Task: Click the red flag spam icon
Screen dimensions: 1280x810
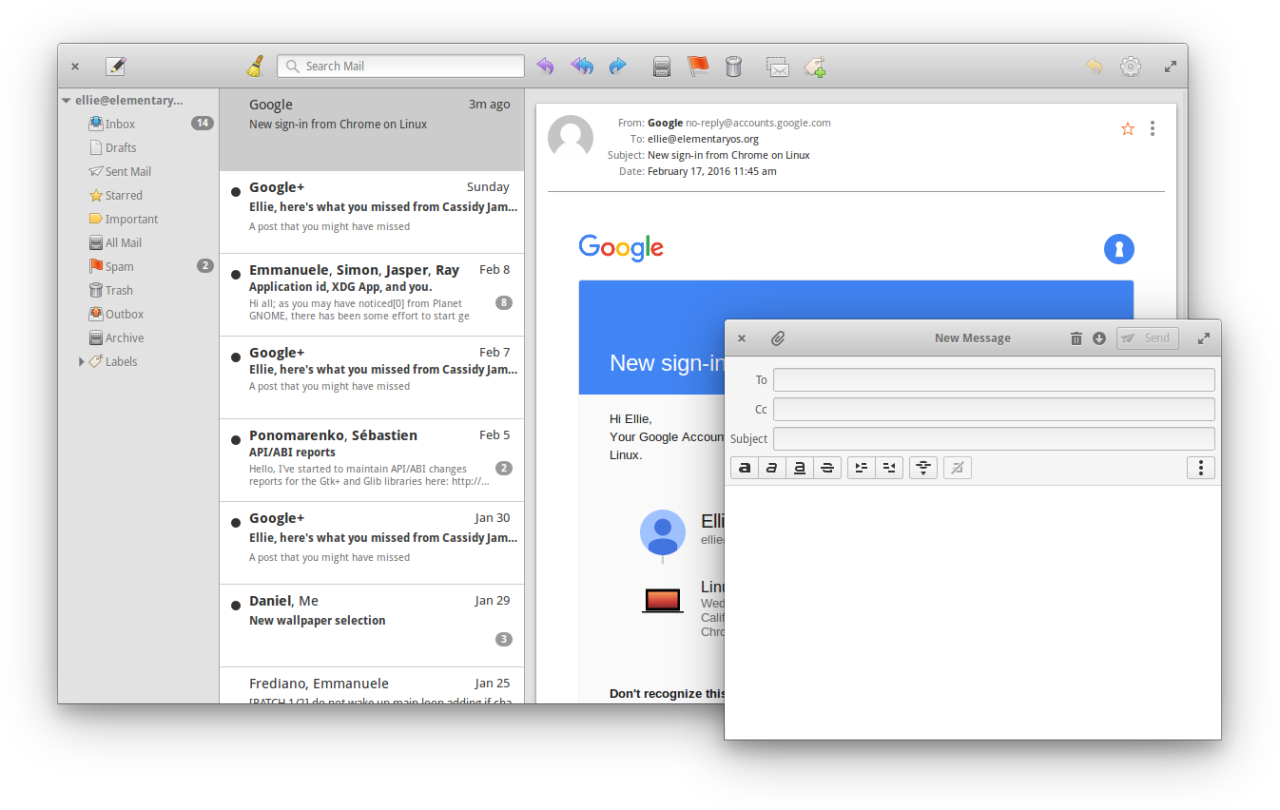Action: [x=697, y=66]
